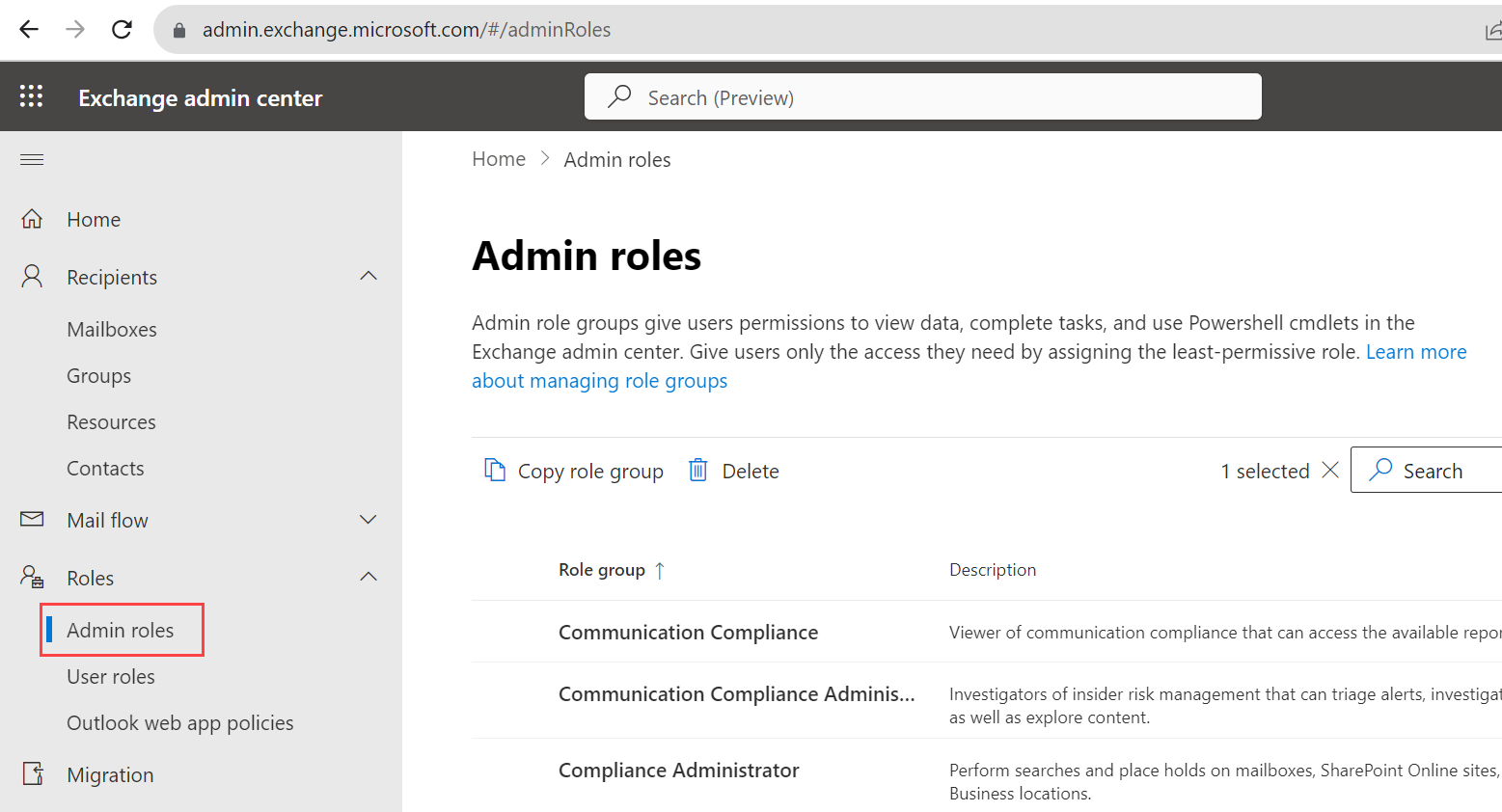Open Resources under Recipients

[x=111, y=422]
